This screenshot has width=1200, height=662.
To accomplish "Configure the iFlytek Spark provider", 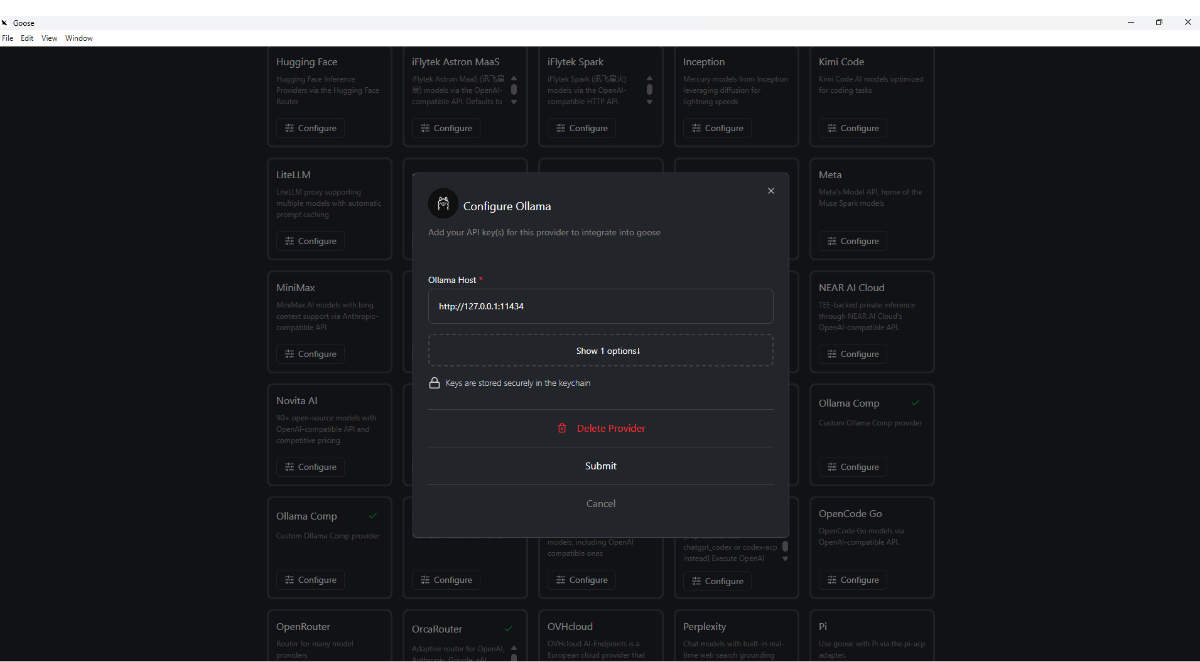I will (x=582, y=128).
